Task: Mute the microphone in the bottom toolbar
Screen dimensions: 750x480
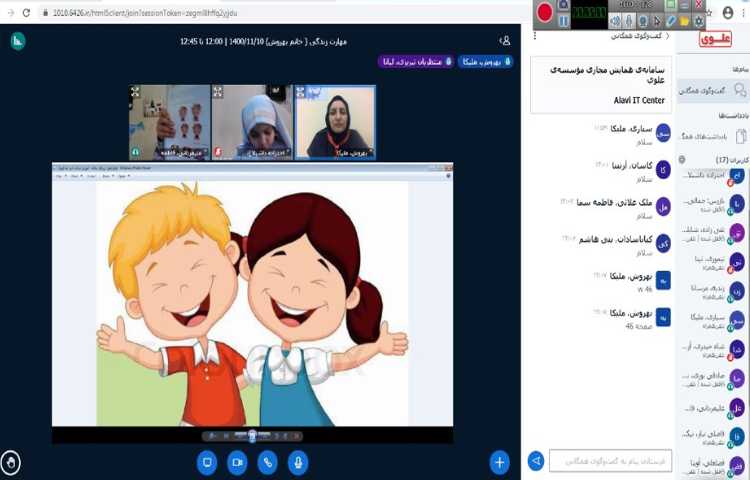Action: click(297, 462)
